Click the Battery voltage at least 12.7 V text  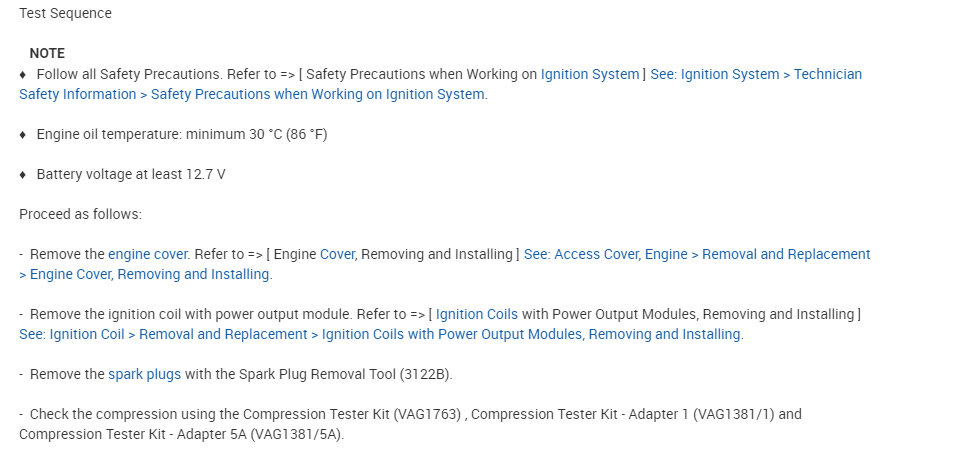pos(130,174)
